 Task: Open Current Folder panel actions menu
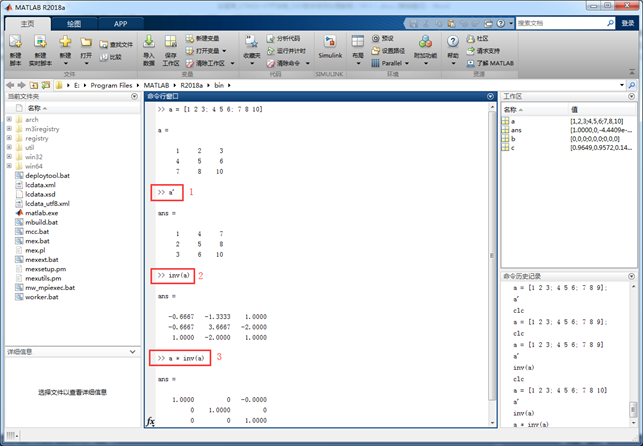(135, 96)
